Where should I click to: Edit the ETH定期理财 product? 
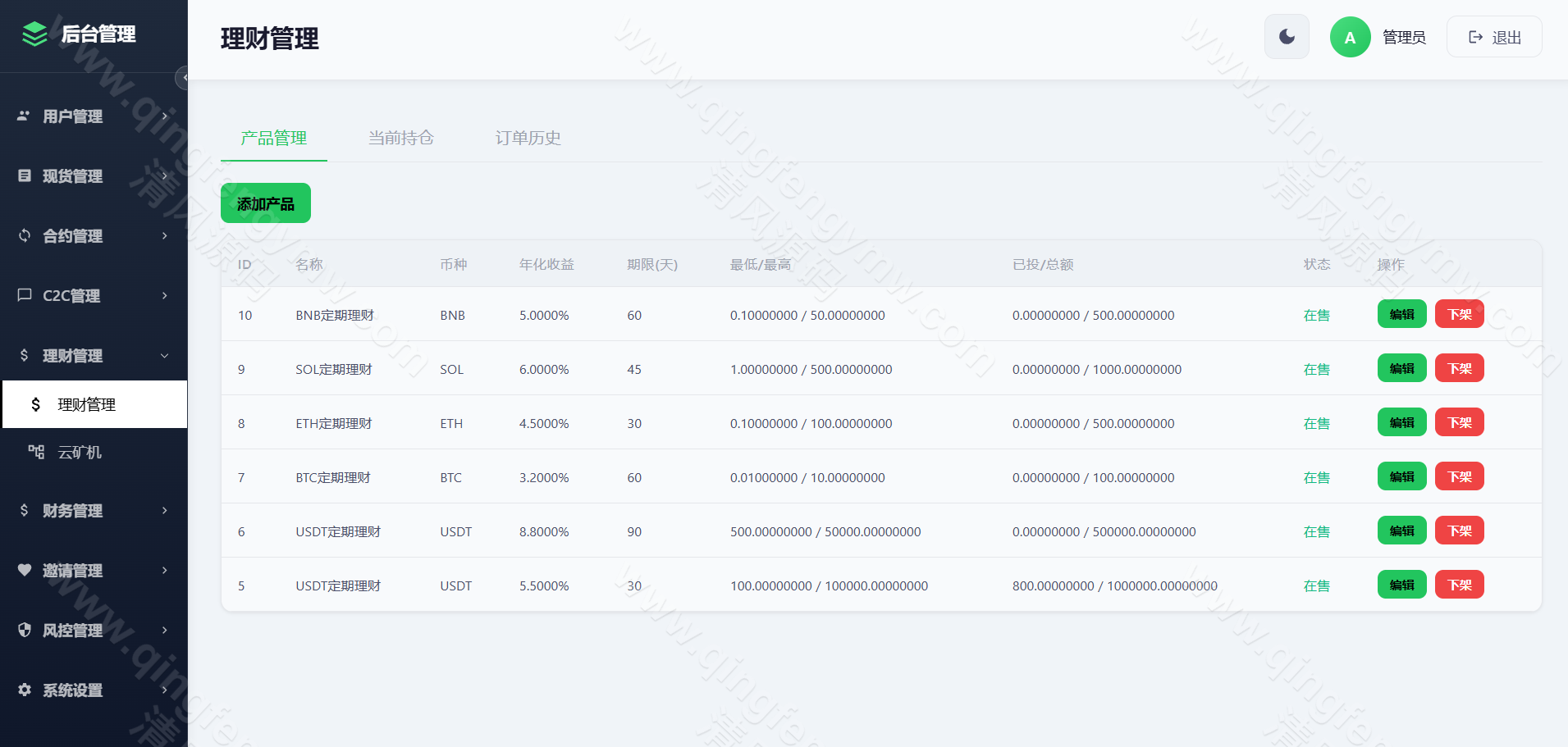[1402, 422]
